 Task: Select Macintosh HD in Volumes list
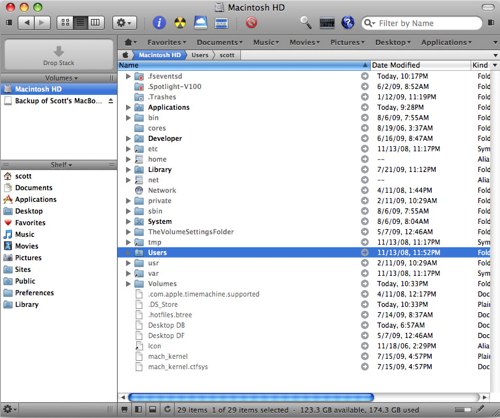pyautogui.click(x=59, y=89)
